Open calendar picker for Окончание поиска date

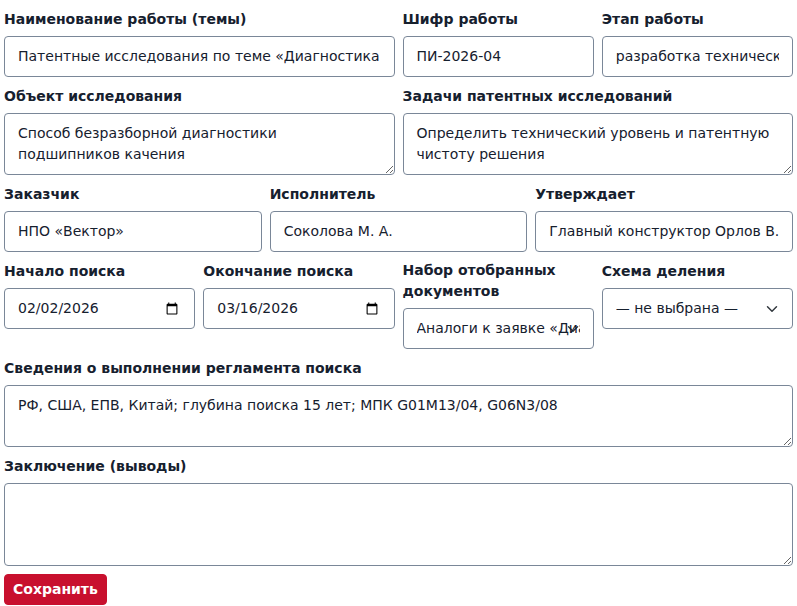tap(372, 309)
